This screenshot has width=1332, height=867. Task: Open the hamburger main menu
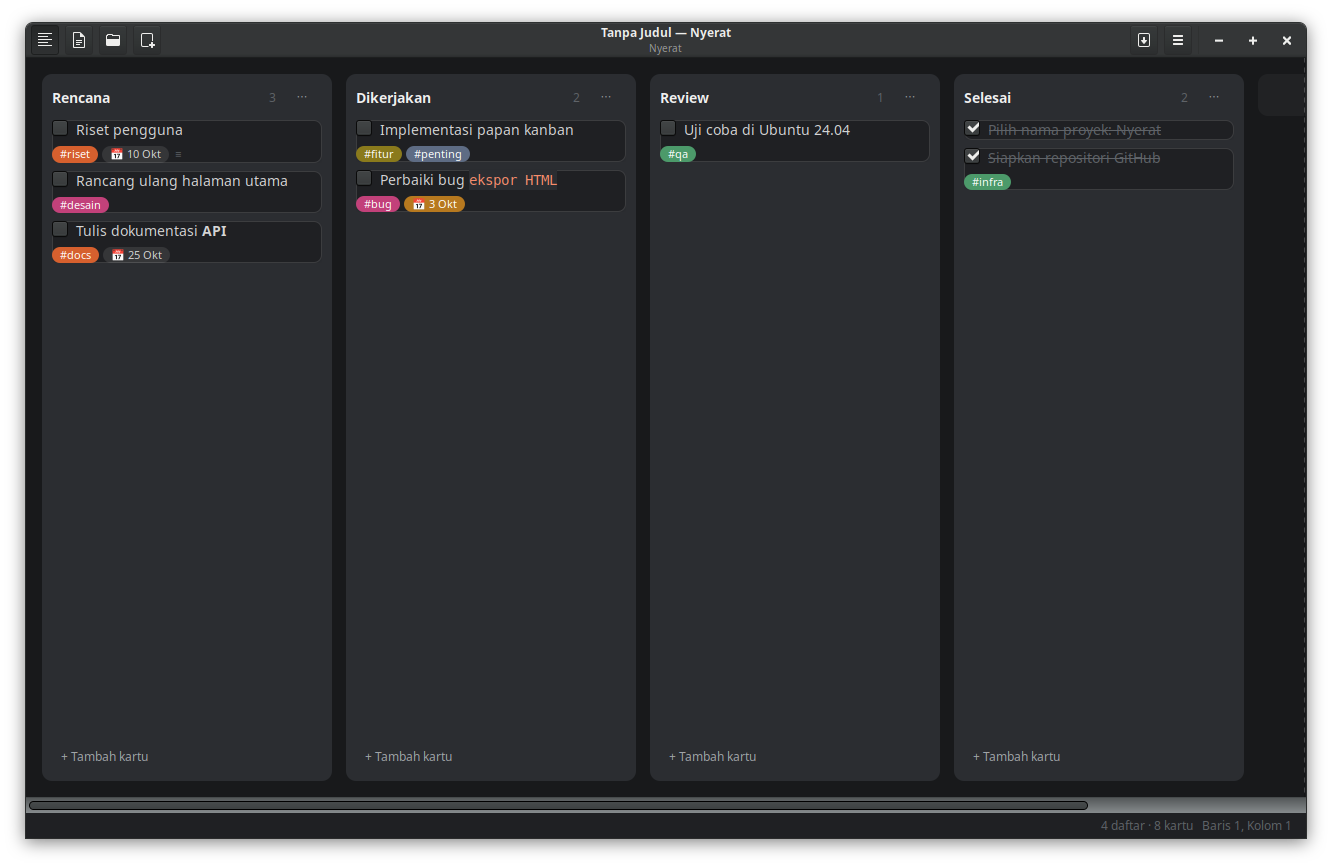click(1178, 40)
